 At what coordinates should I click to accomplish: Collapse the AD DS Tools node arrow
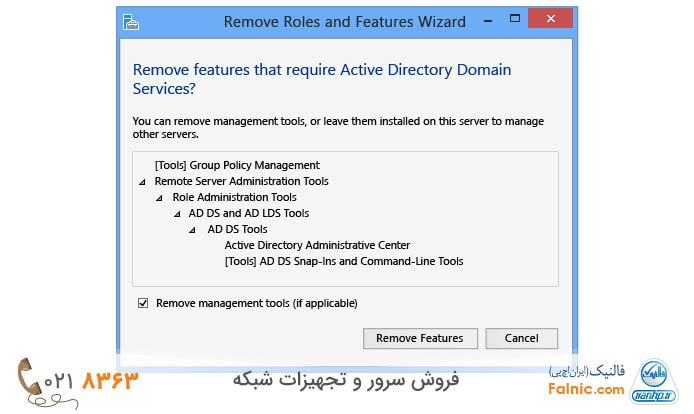194,230
